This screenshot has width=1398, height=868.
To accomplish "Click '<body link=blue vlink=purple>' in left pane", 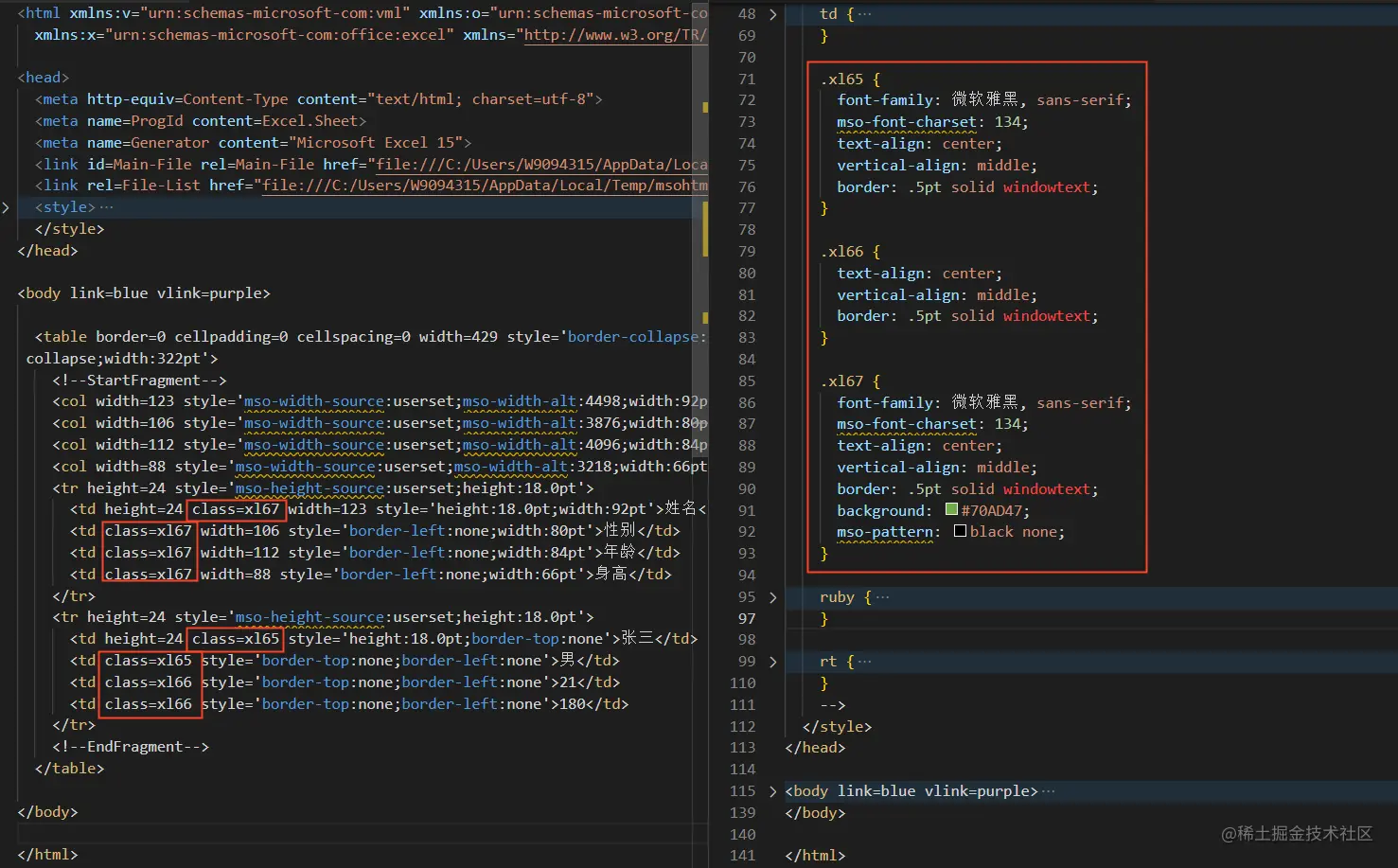I will tap(144, 293).
